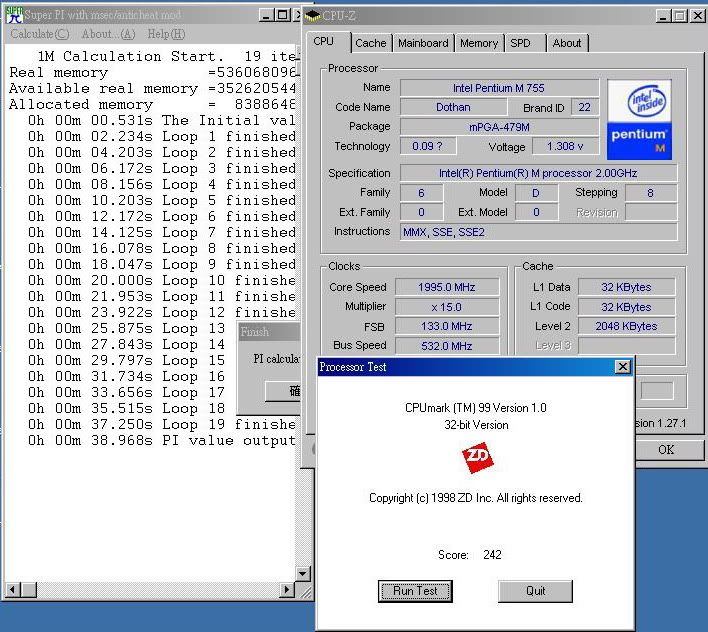Click the 1M Calculation Start line

[x=167, y=56]
